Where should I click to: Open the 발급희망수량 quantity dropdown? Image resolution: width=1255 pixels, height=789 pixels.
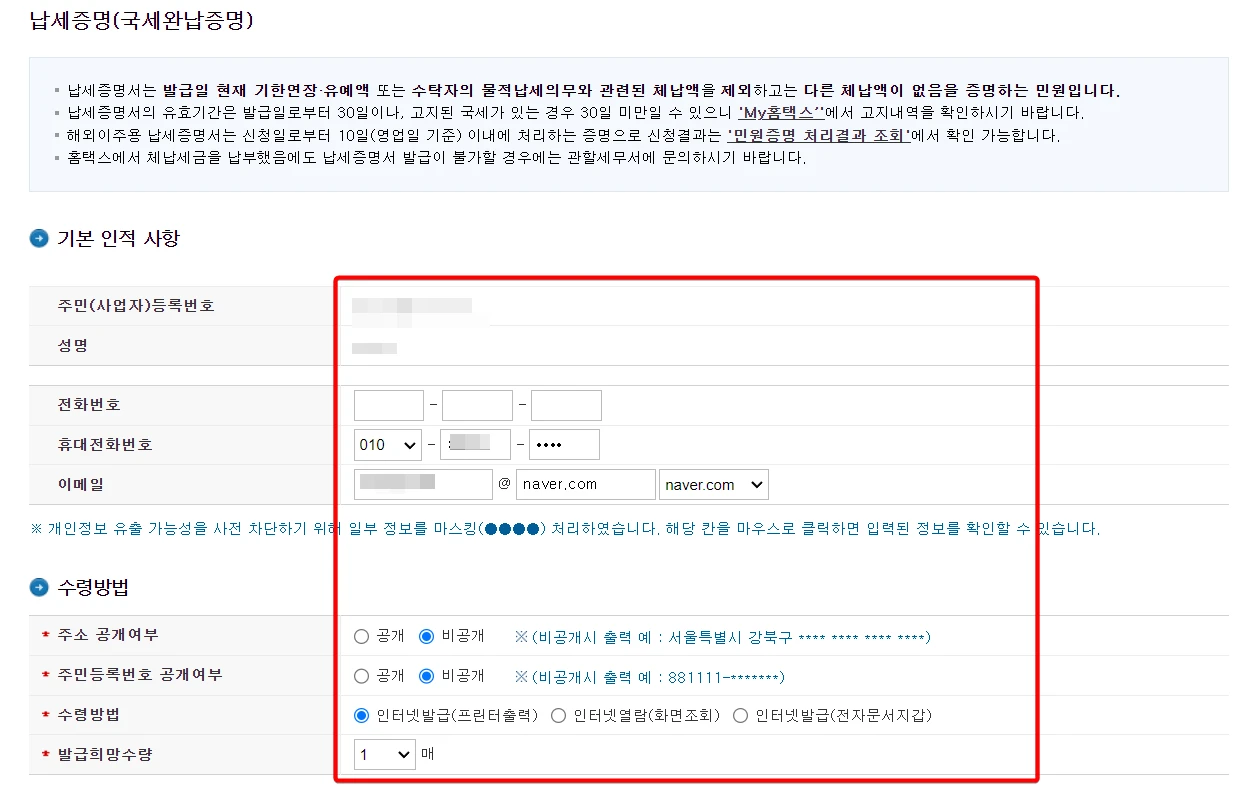point(384,755)
